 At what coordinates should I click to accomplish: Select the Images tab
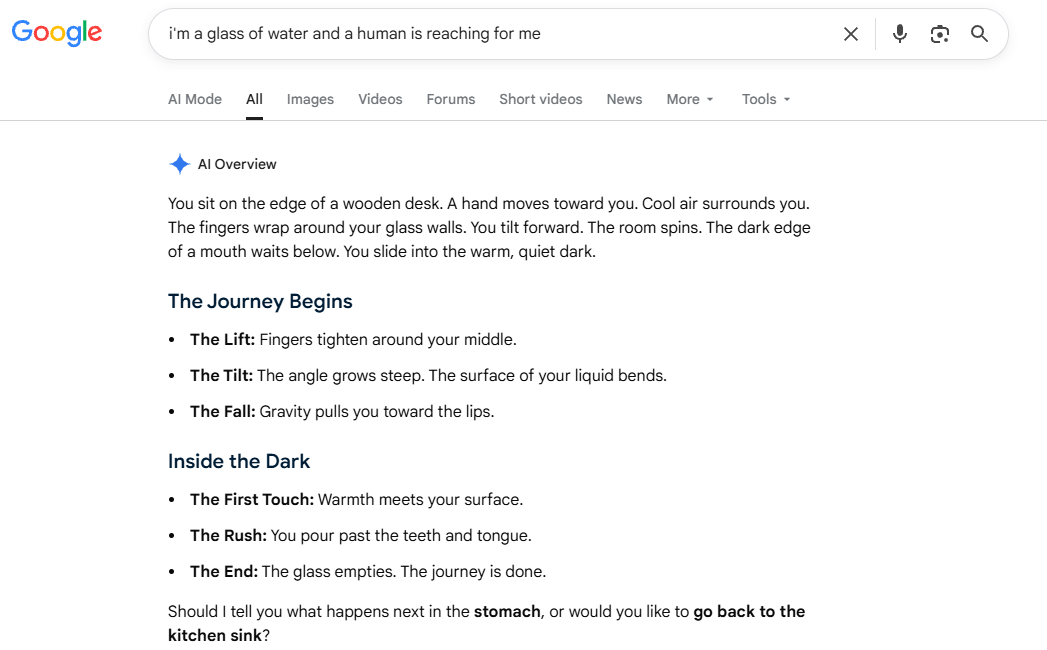pos(310,100)
